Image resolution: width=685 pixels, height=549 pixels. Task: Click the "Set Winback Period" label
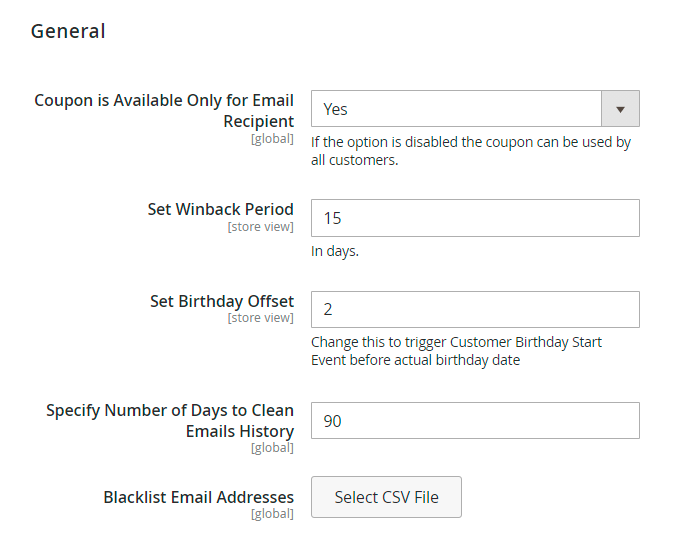(x=221, y=209)
